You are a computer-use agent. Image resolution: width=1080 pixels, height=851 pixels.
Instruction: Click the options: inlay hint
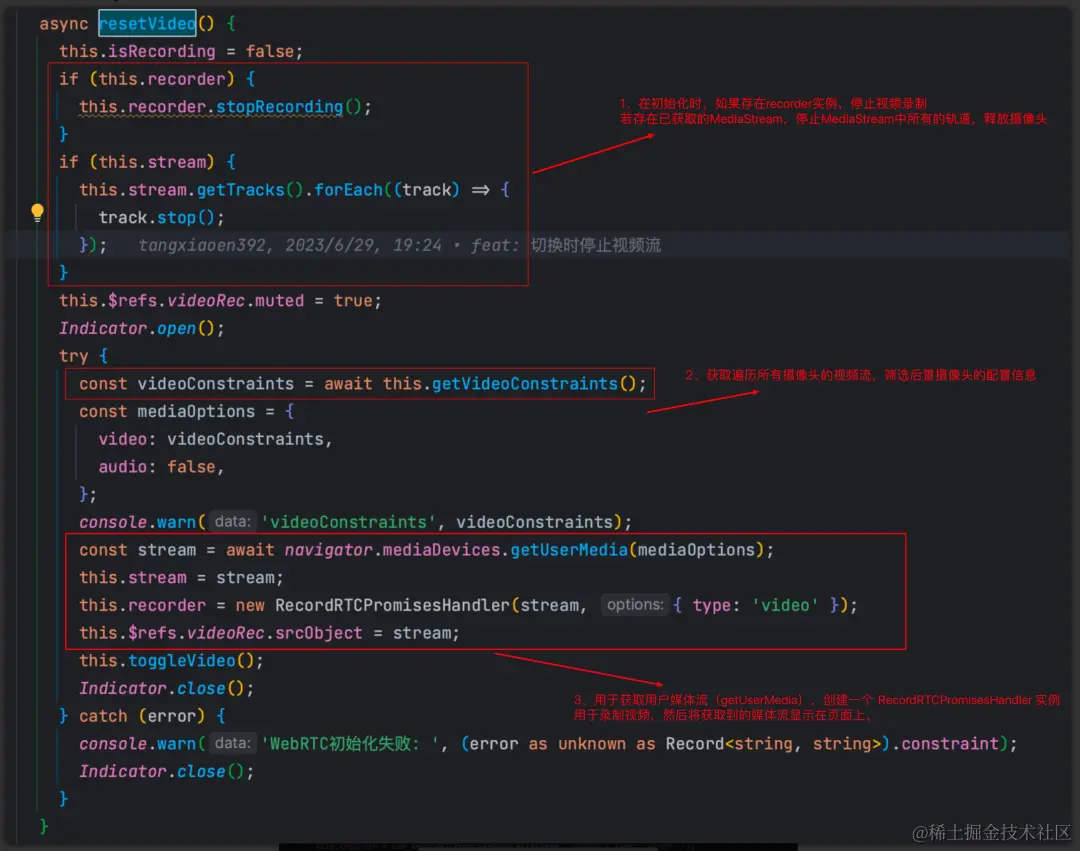(x=635, y=605)
